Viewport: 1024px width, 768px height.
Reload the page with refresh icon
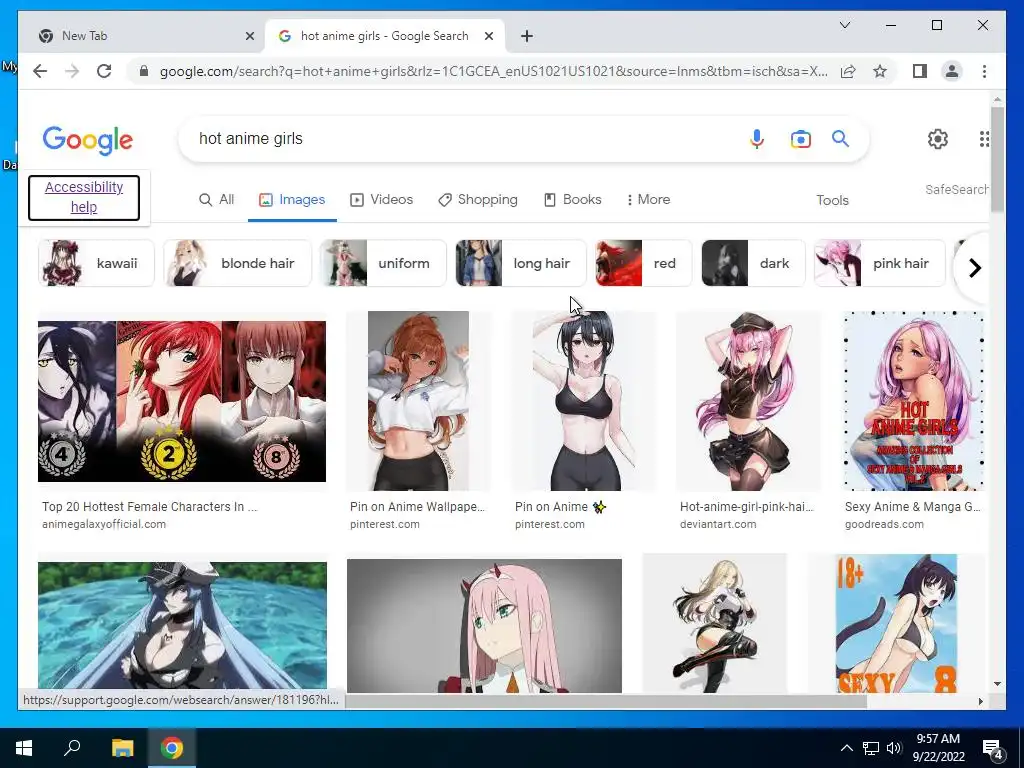(104, 71)
